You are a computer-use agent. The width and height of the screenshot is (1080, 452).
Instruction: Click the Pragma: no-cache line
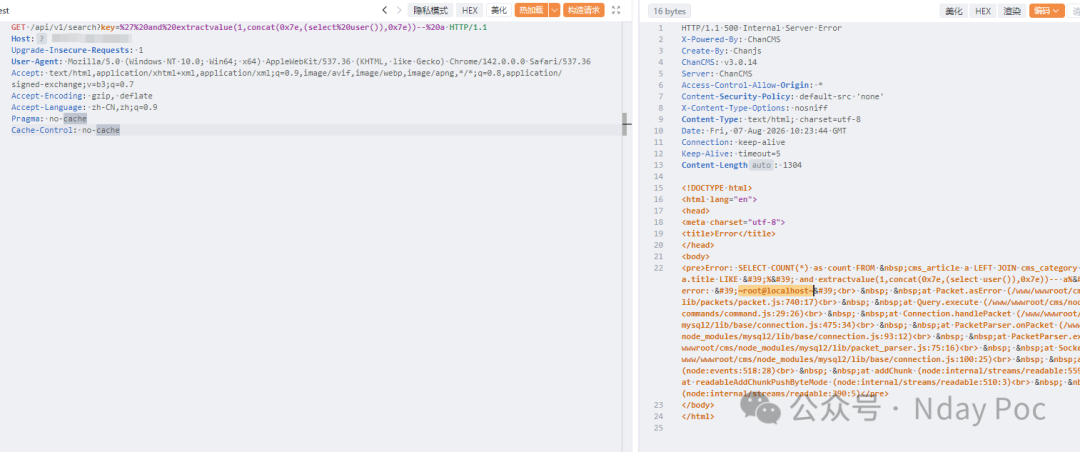49,119
